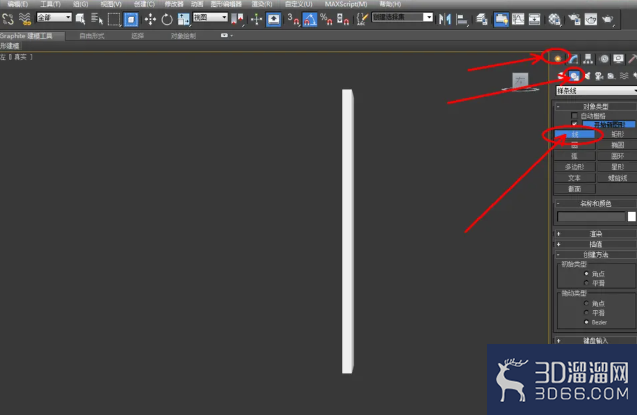Expand the 插值 rollout
Image resolution: width=637 pixels, height=415 pixels.
(596, 244)
